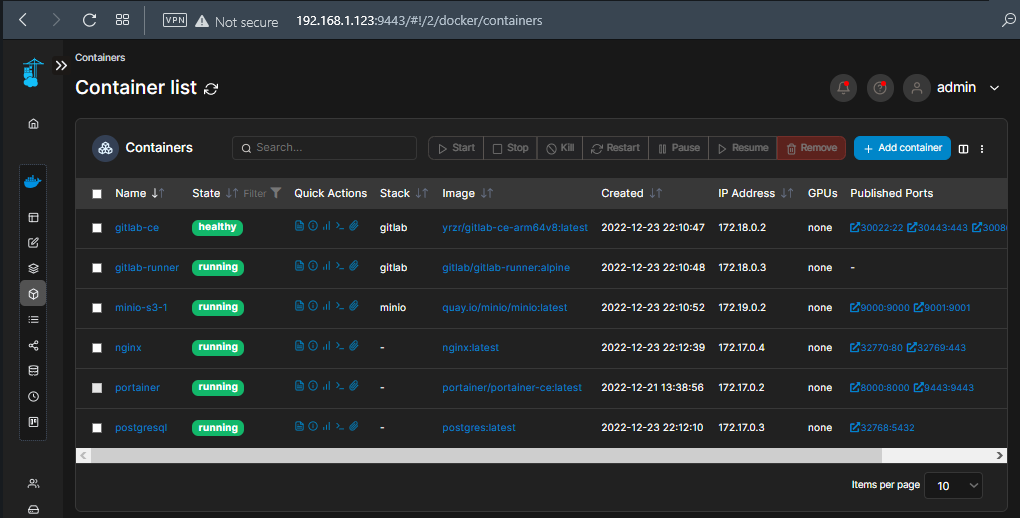Open the nginx:latest image link
Viewport: 1020px width, 518px height.
tap(470, 348)
